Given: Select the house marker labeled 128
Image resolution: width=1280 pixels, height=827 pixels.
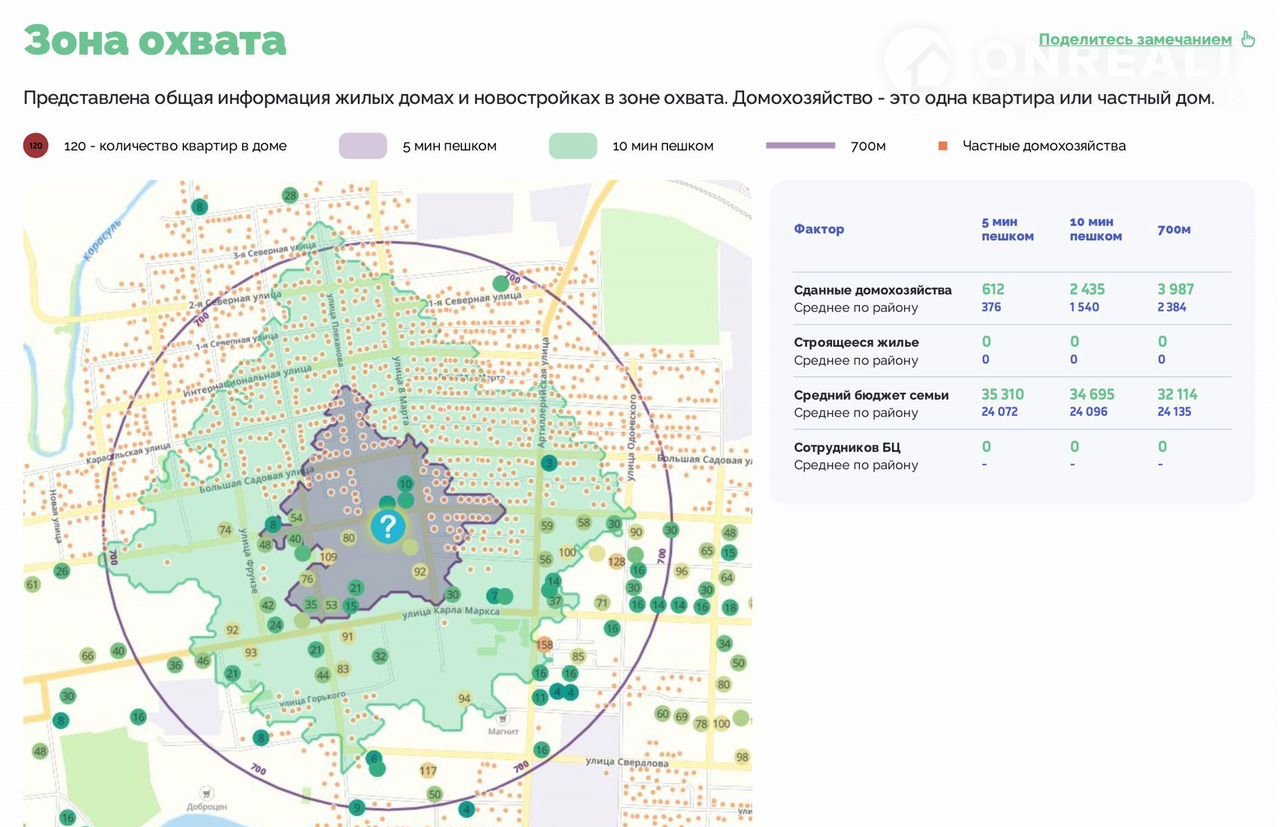Looking at the screenshot, I should (x=616, y=562).
